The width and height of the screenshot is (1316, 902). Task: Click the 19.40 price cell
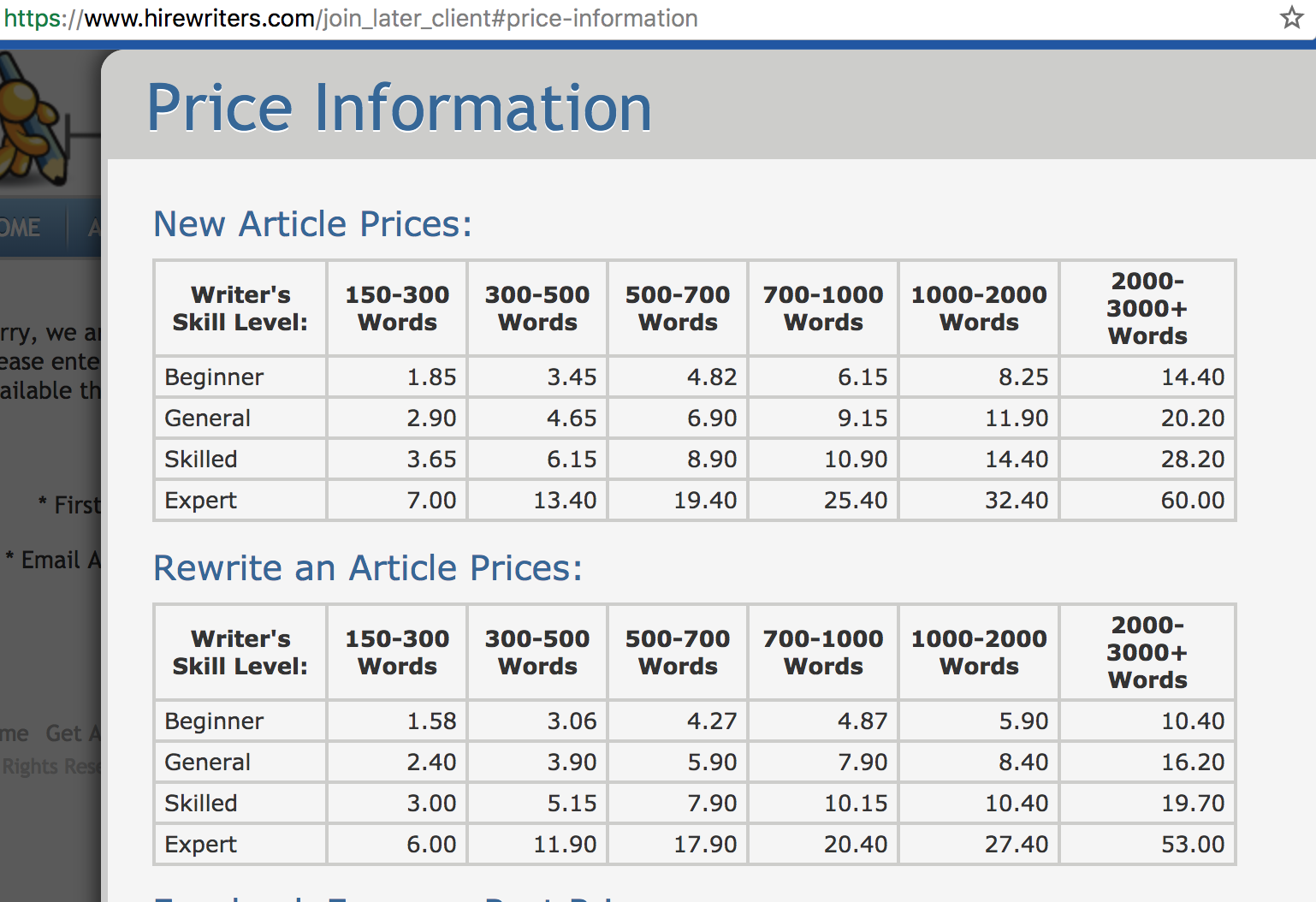[x=678, y=500]
